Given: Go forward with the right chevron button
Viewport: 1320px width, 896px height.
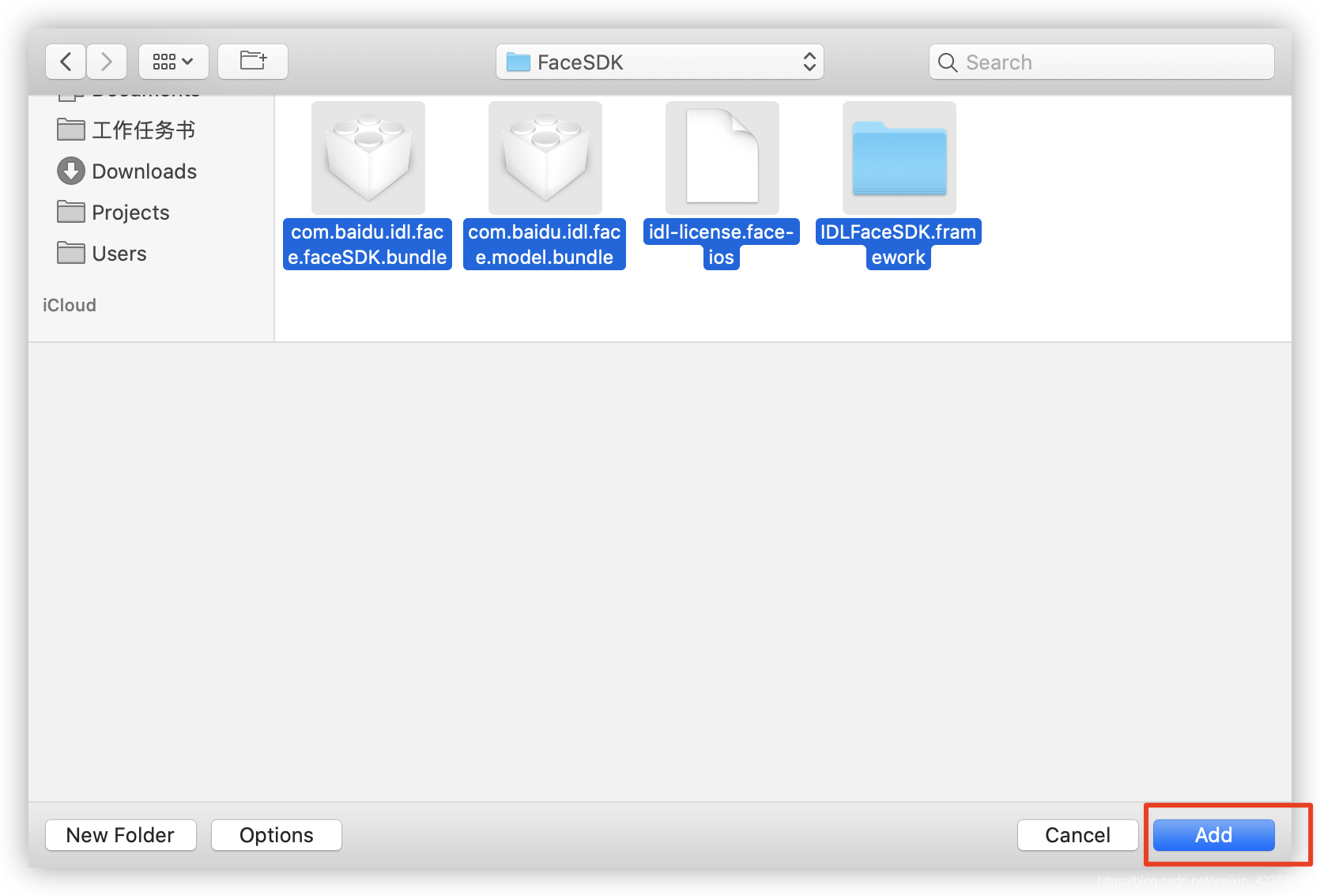Looking at the screenshot, I should (107, 62).
